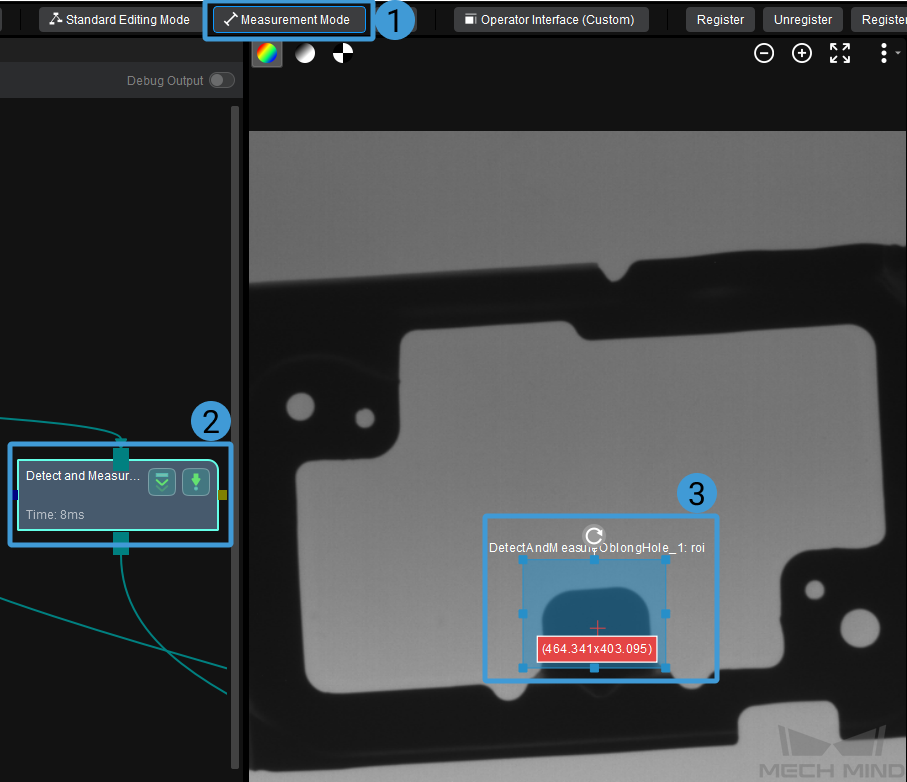The height and width of the screenshot is (782, 907).
Task: Click the step's yellow right-side port
Action: tap(223, 495)
